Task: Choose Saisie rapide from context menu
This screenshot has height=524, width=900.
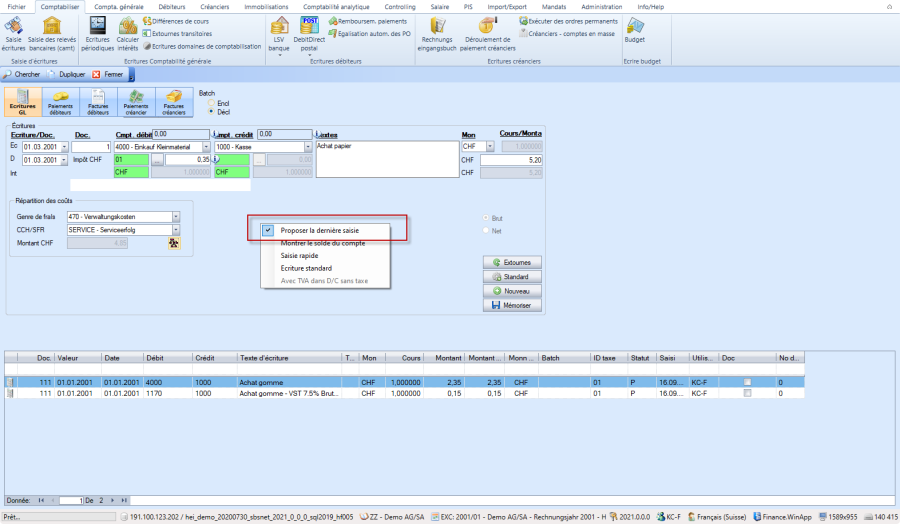Action: tap(300, 255)
